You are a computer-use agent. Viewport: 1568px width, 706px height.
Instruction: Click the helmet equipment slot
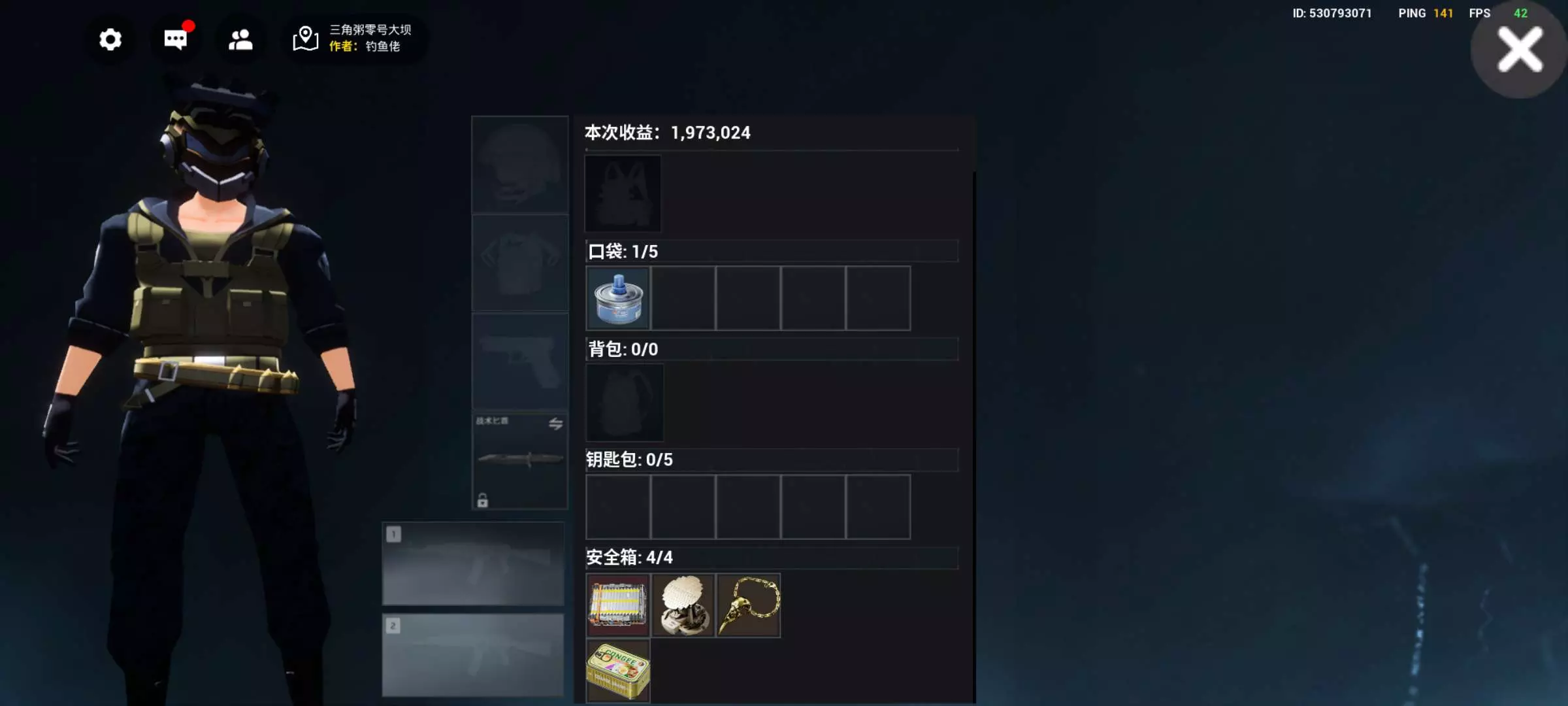click(x=520, y=165)
